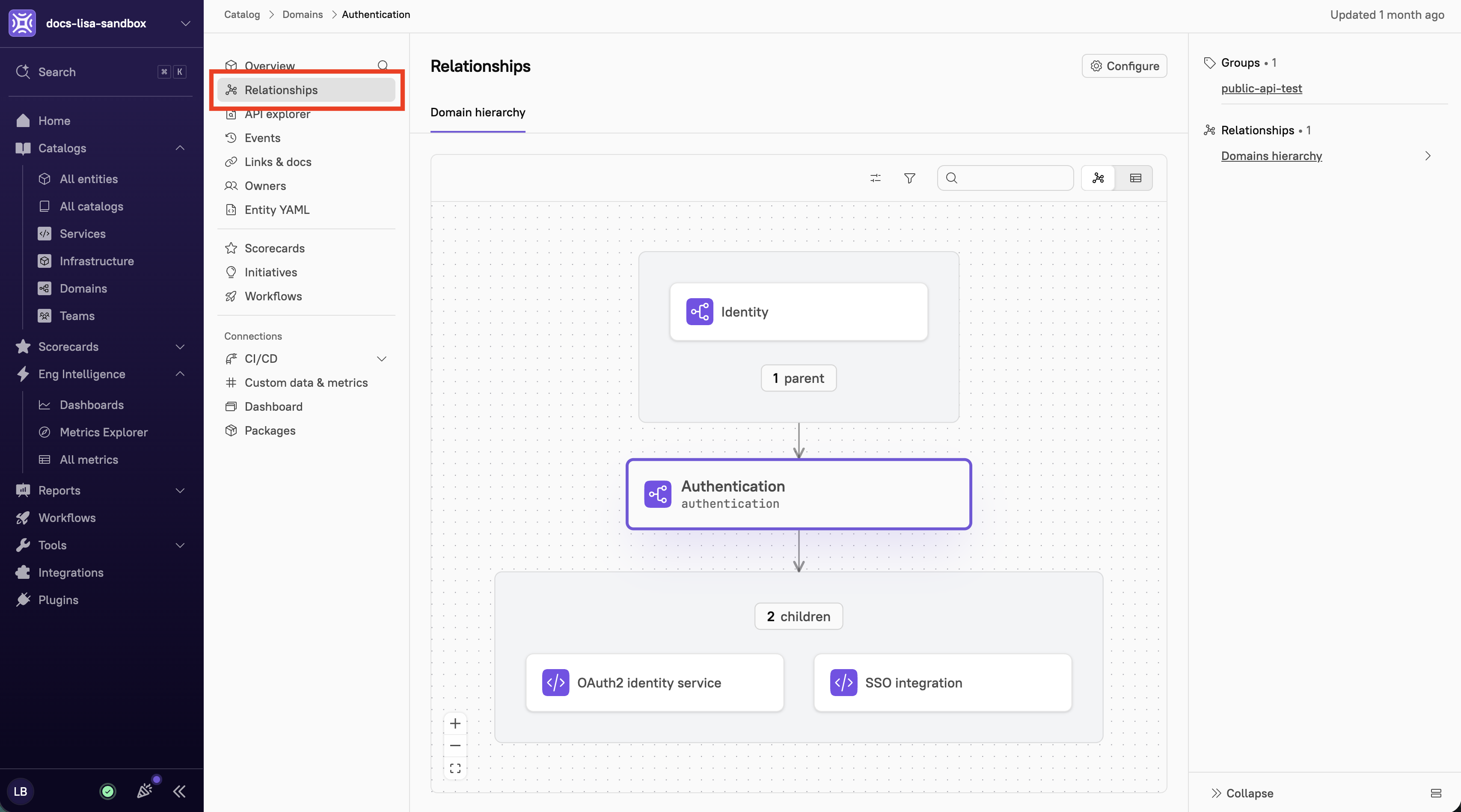This screenshot has height=812, width=1461.
Task: Zoom in the graph with plus
Action: coord(455,723)
